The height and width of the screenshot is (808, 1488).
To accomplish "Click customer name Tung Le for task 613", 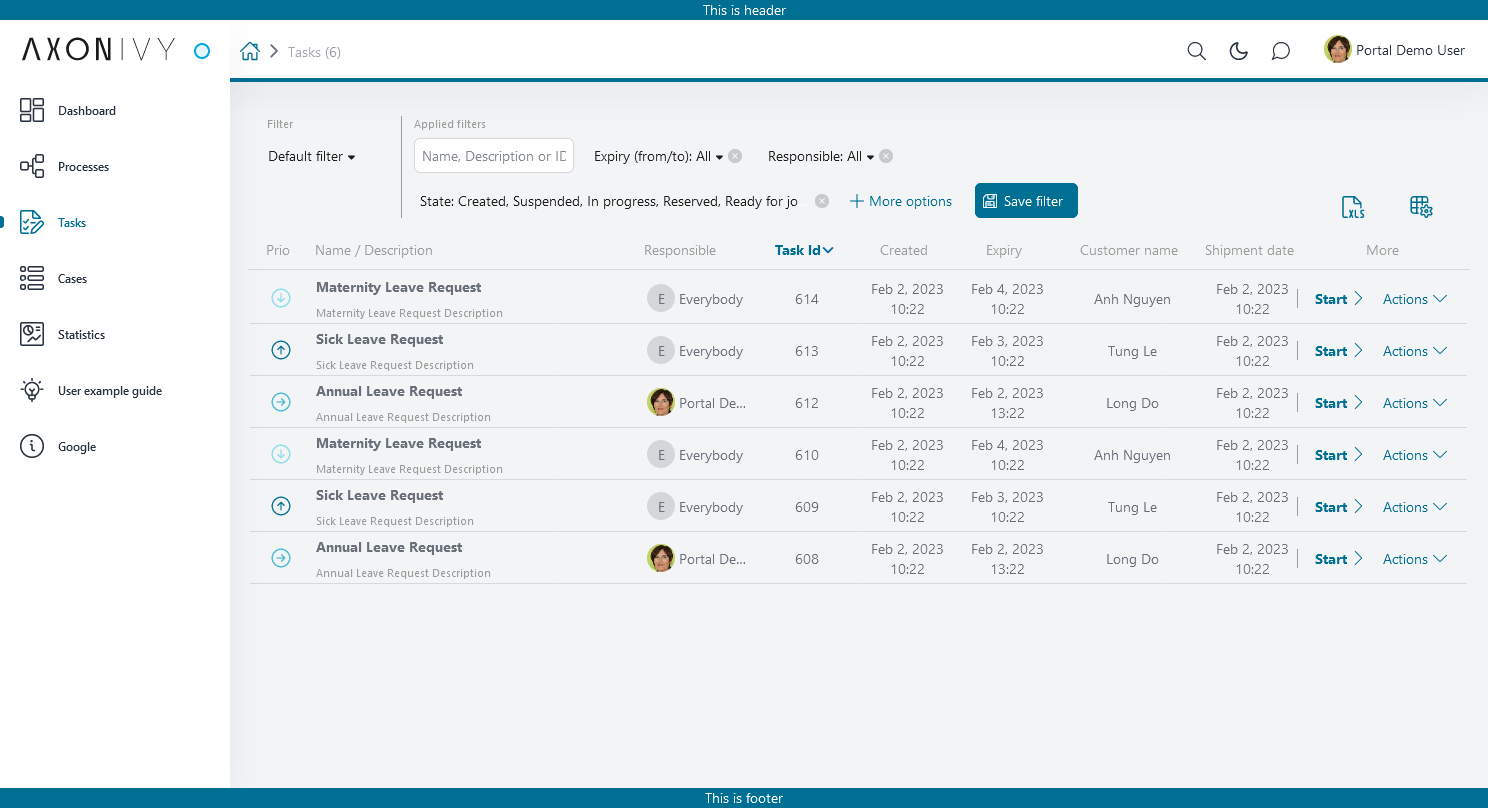I will [x=1132, y=351].
